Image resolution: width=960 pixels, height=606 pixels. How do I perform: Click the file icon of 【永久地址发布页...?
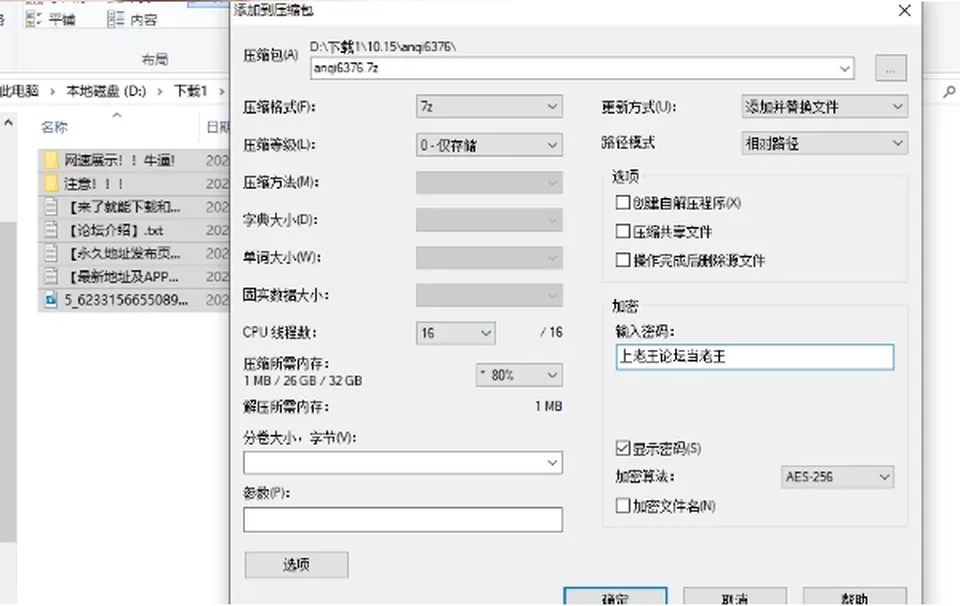click(51, 253)
